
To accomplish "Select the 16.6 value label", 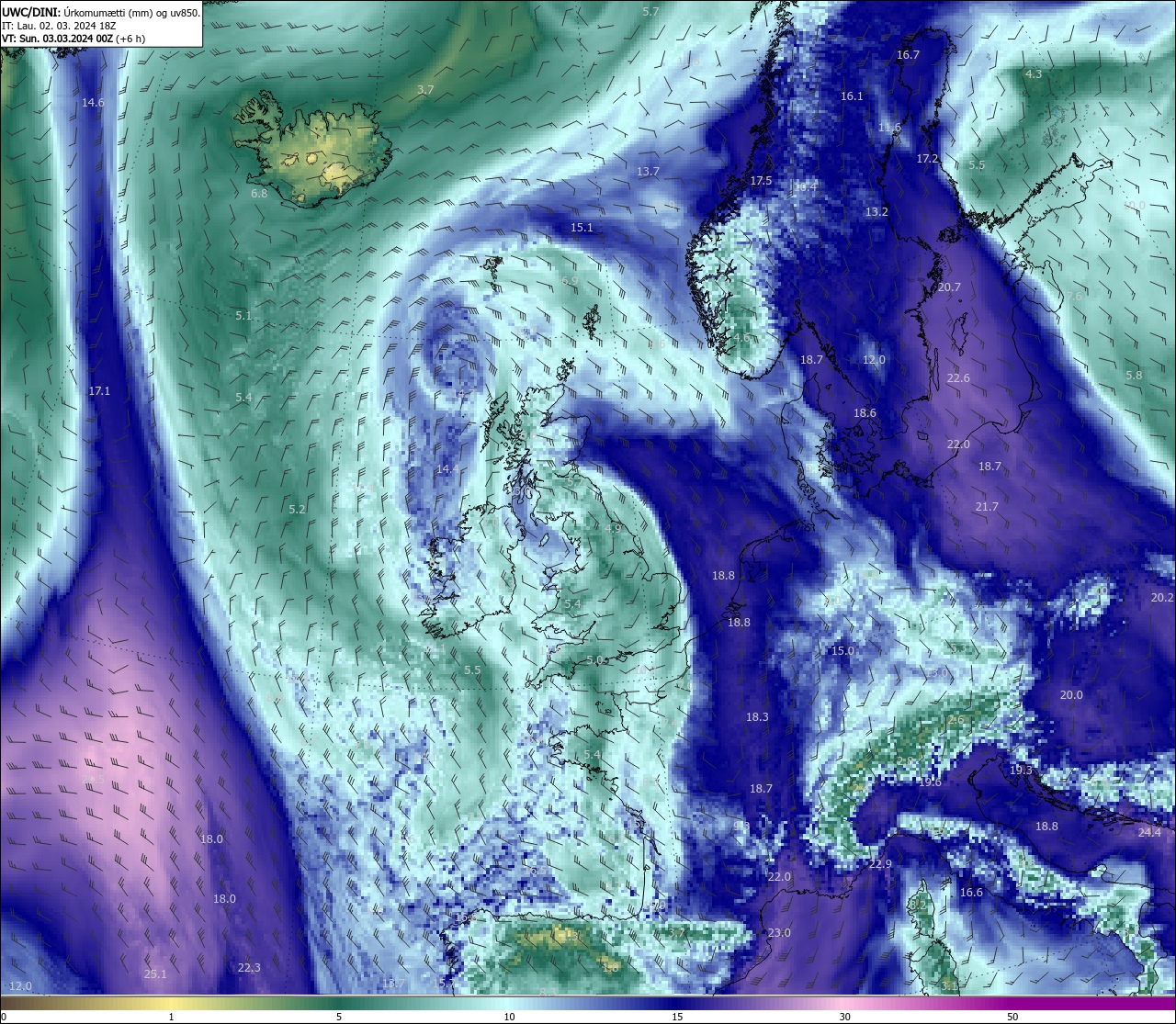I will (971, 893).
